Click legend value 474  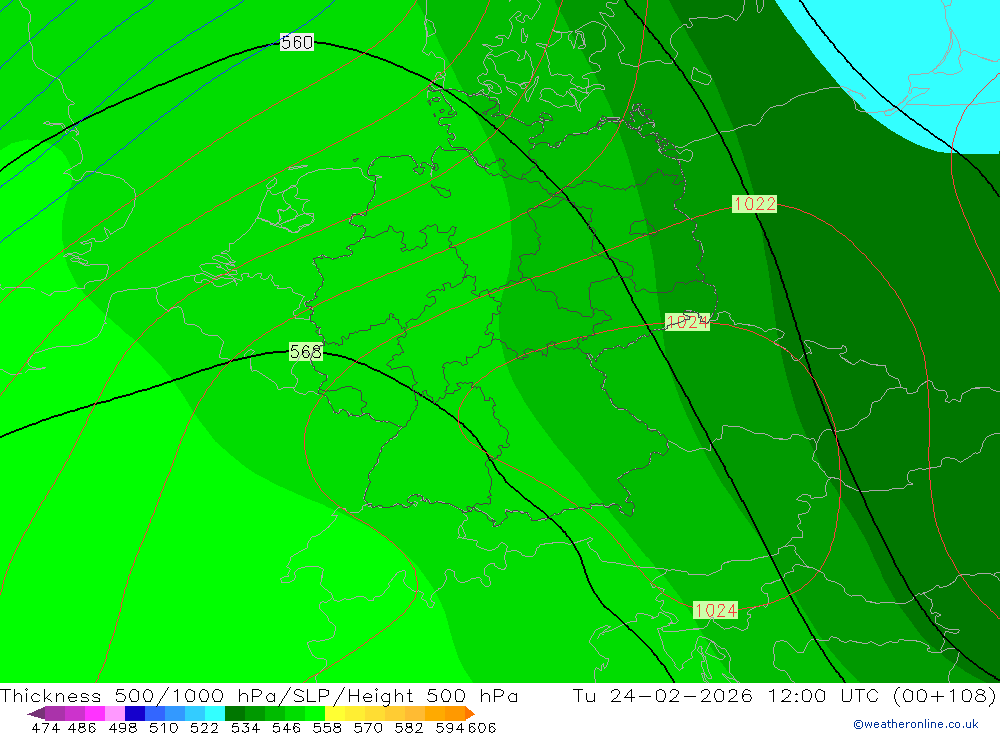[45, 727]
